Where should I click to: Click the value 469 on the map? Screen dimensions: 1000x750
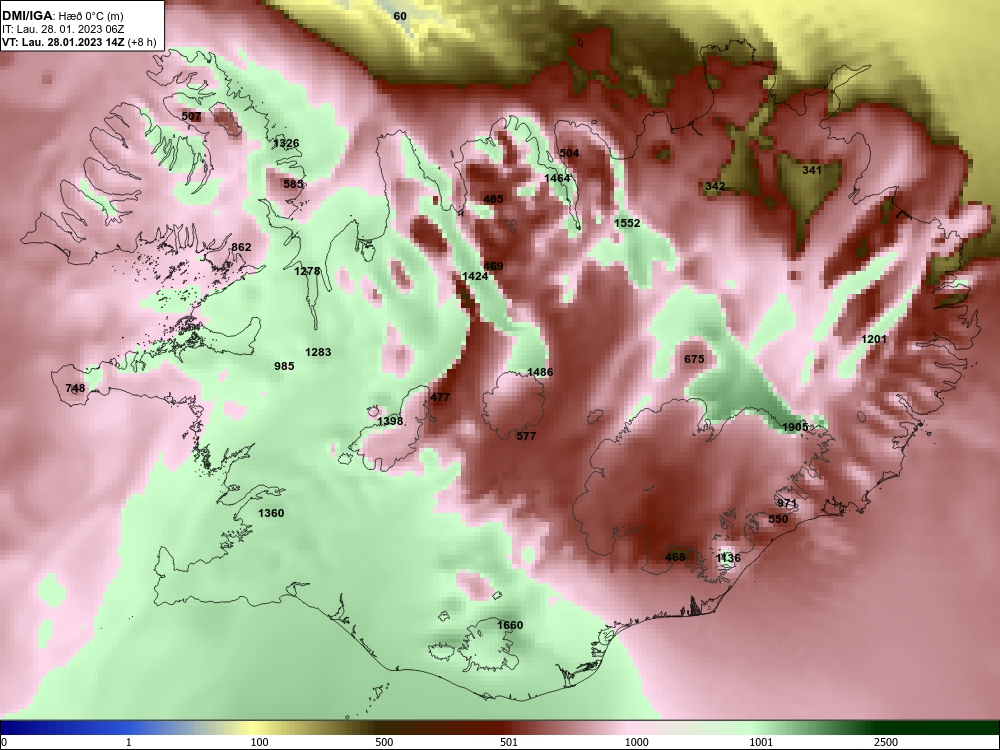click(494, 267)
